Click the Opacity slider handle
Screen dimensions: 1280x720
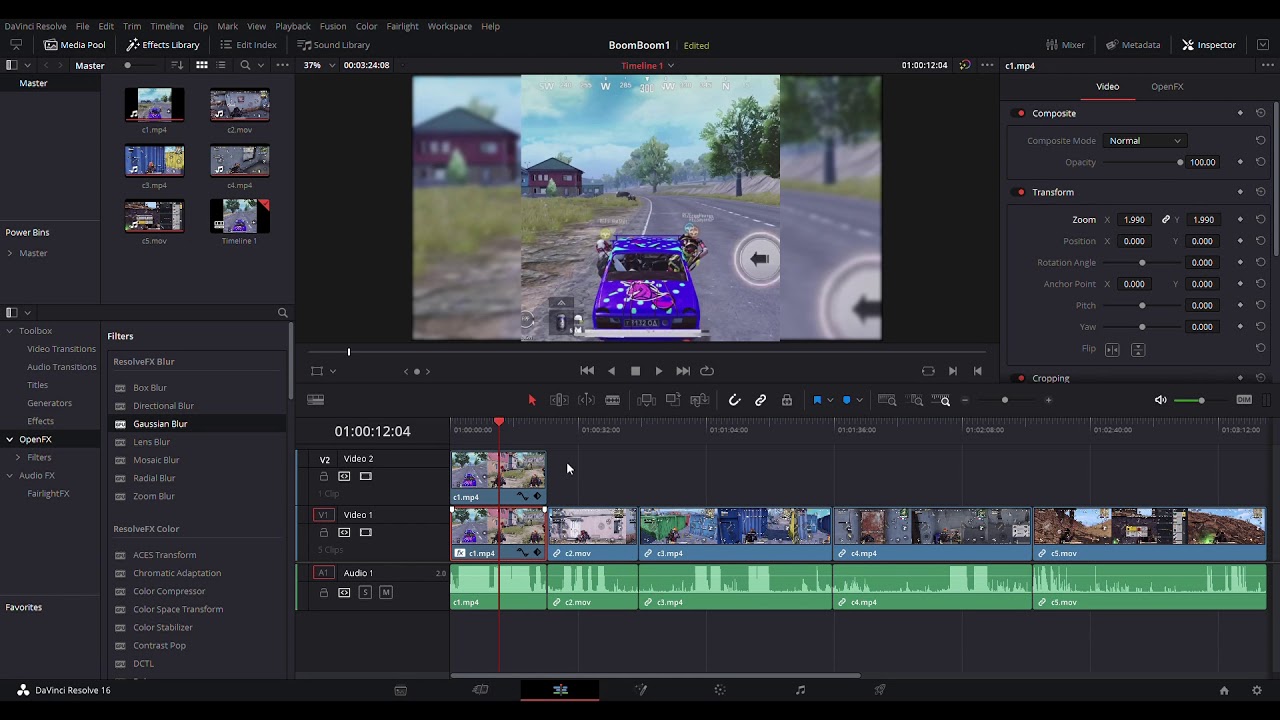(1180, 162)
